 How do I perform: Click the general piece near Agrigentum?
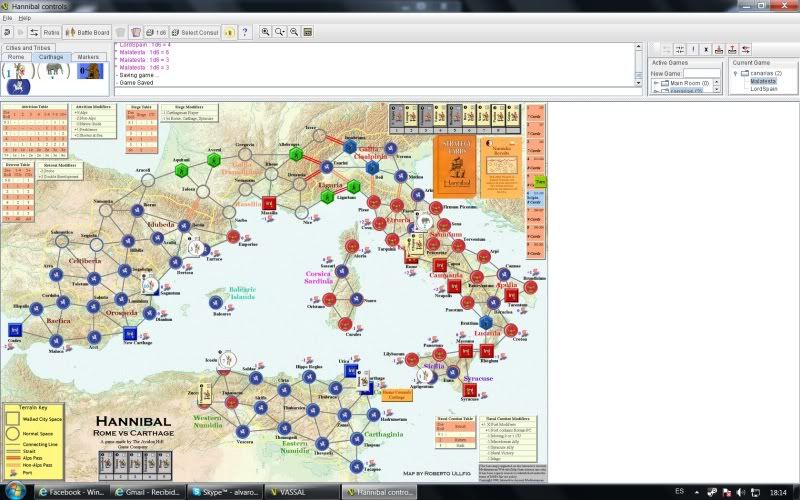click(x=424, y=376)
